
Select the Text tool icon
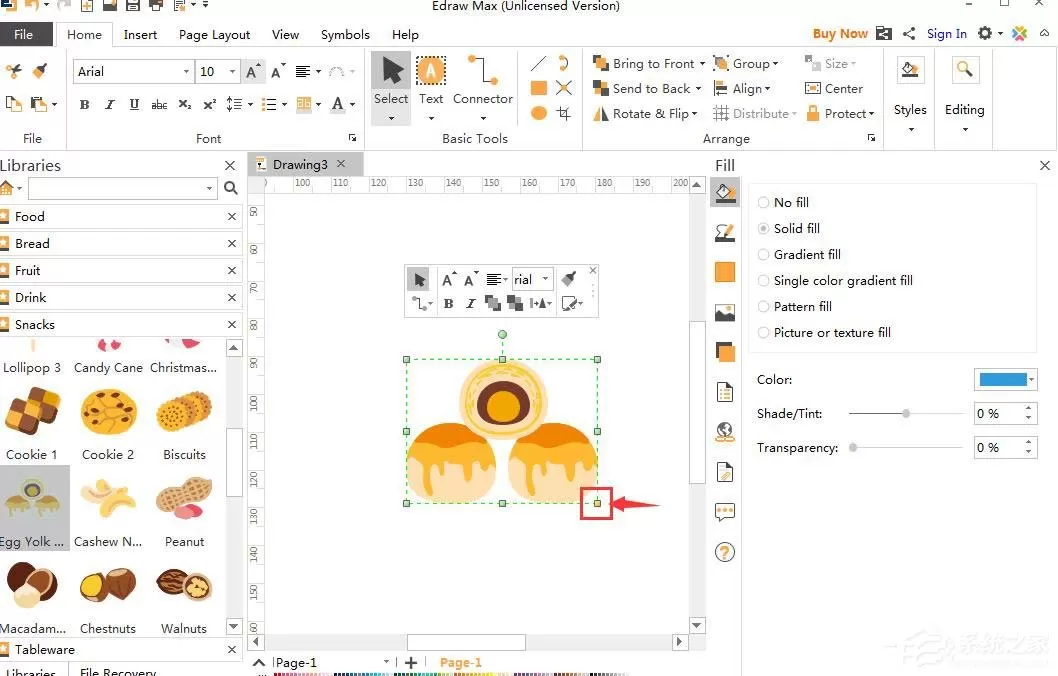[430, 71]
